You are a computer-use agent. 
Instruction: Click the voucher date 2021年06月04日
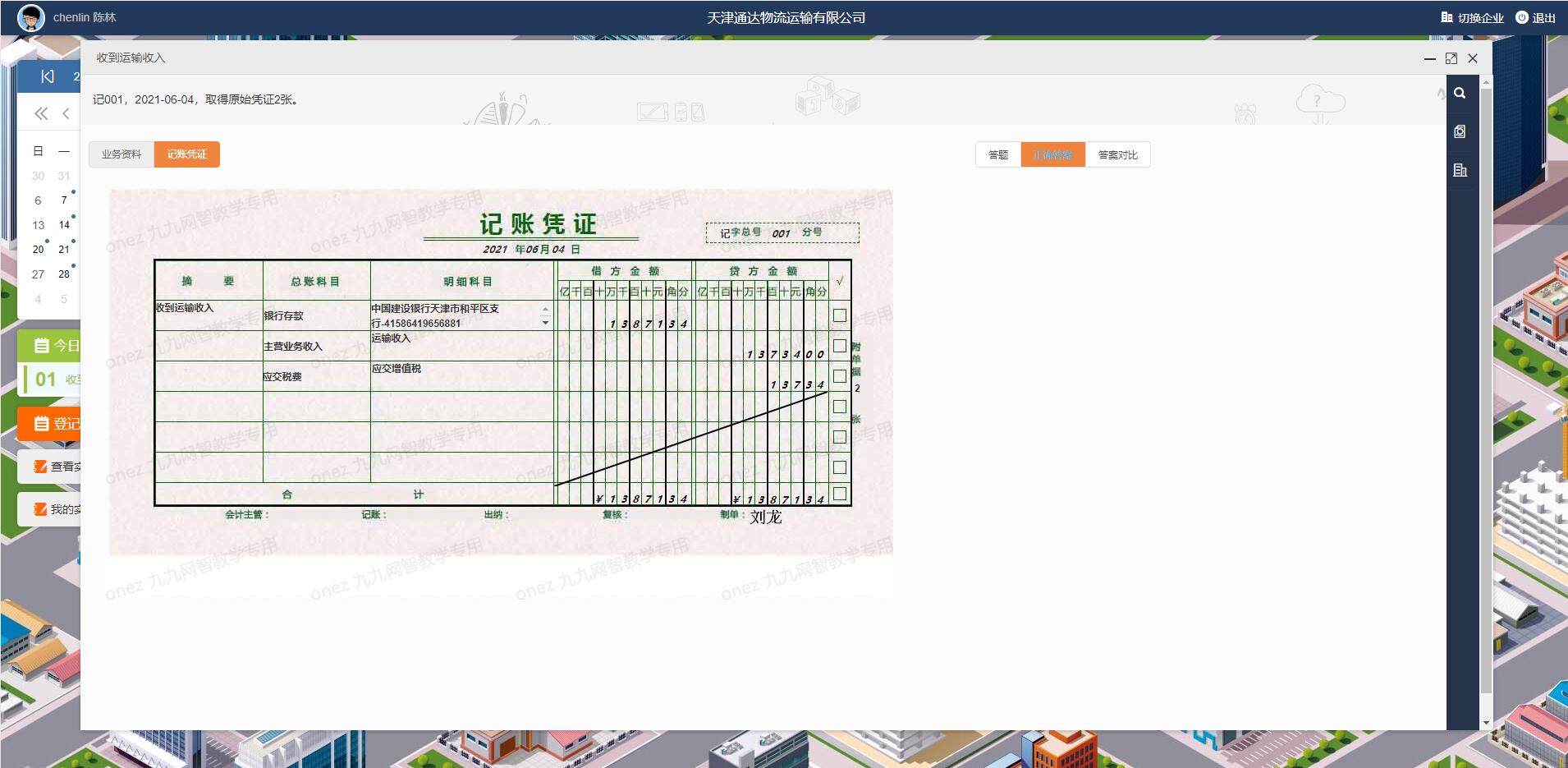[x=531, y=250]
